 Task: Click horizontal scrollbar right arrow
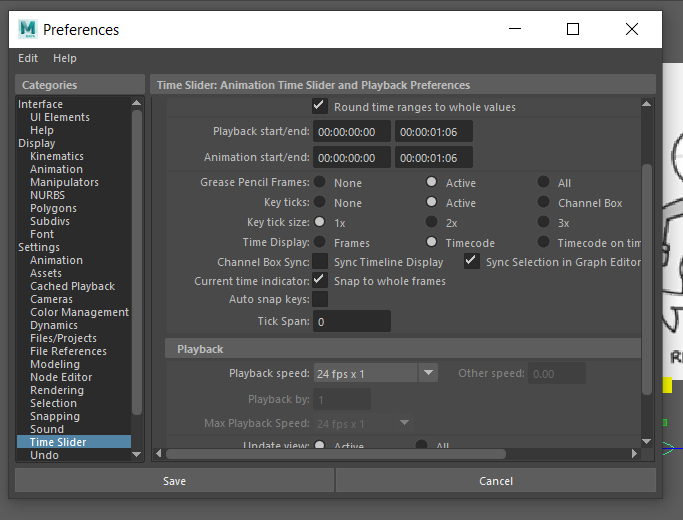click(x=634, y=454)
